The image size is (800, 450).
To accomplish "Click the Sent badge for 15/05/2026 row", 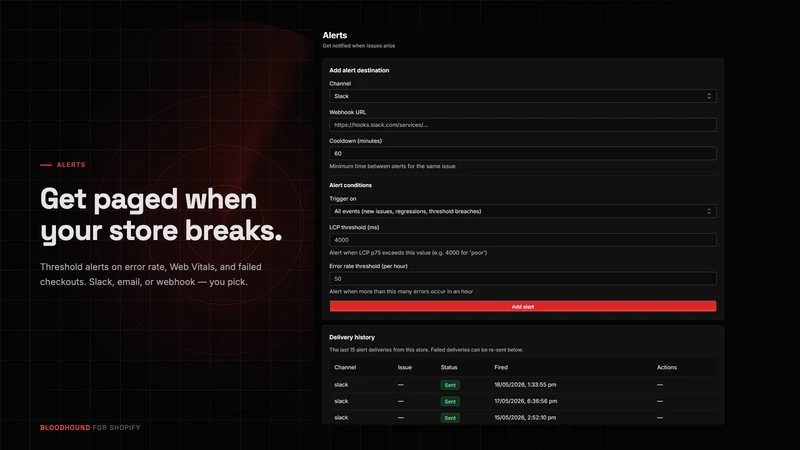I will coord(450,418).
